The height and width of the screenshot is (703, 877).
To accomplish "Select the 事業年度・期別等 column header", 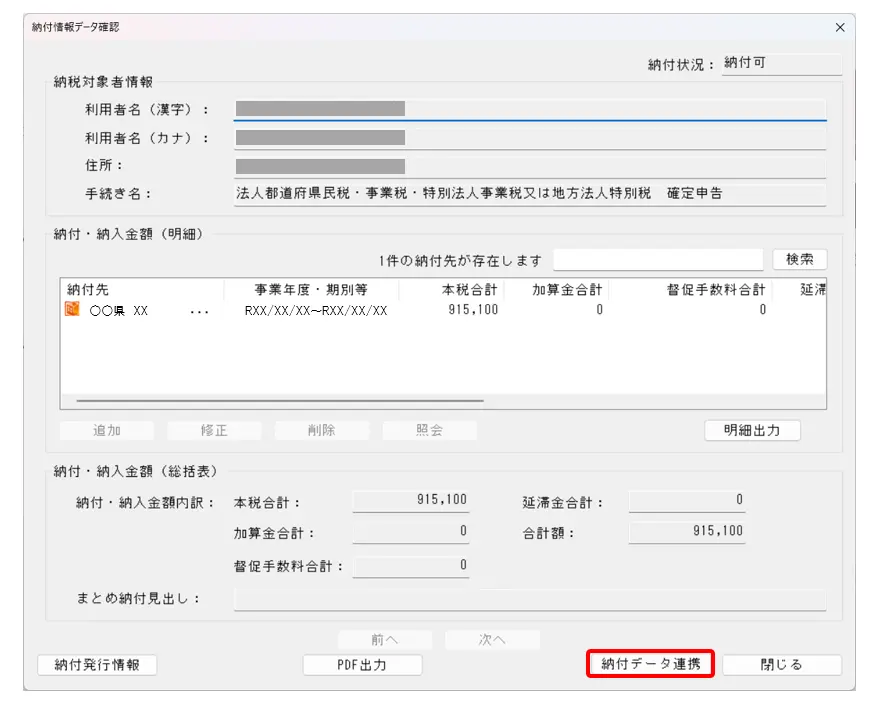I will pos(311,290).
